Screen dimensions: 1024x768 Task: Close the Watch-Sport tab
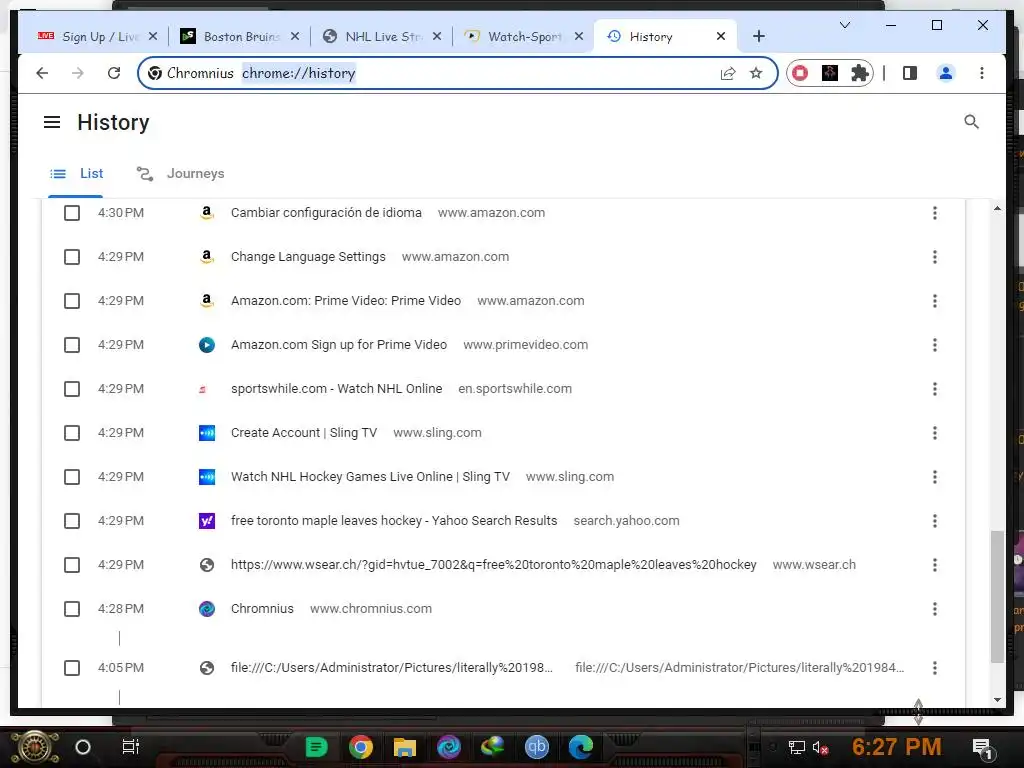pos(579,37)
